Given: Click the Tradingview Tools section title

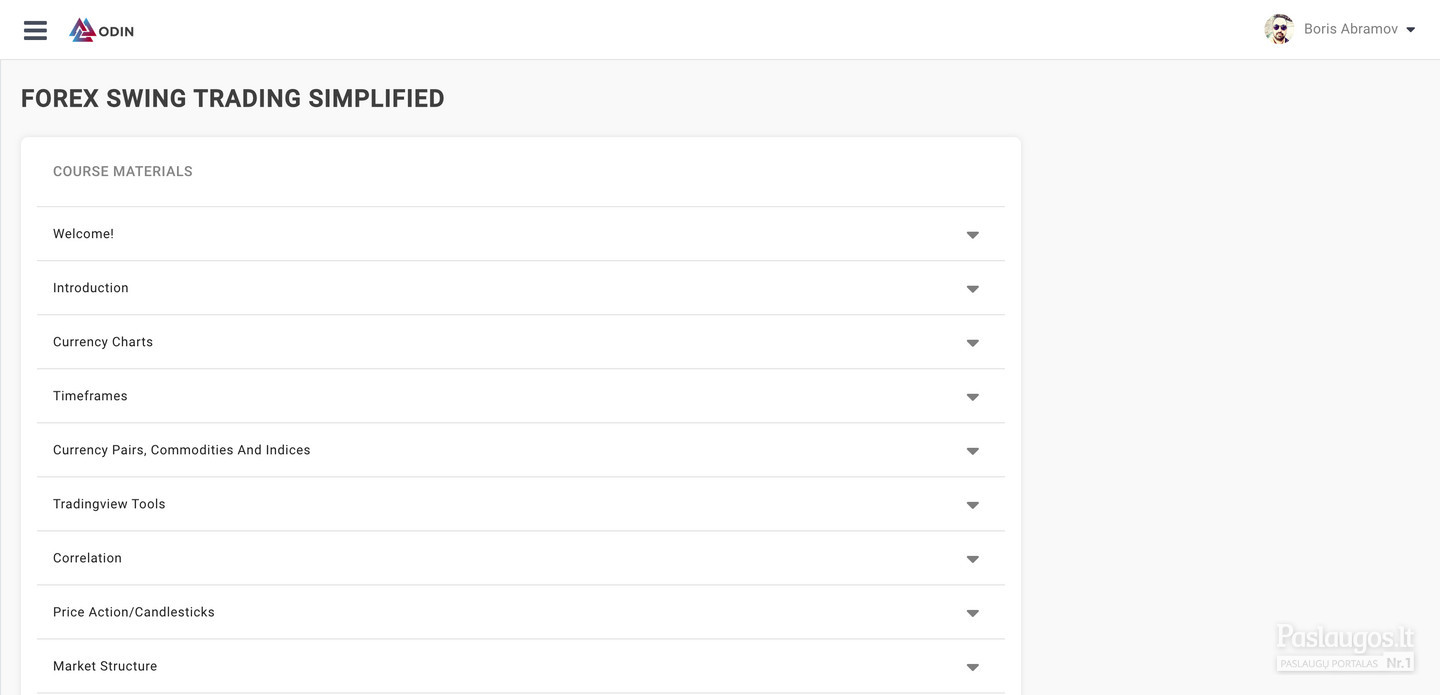Looking at the screenshot, I should coord(109,504).
